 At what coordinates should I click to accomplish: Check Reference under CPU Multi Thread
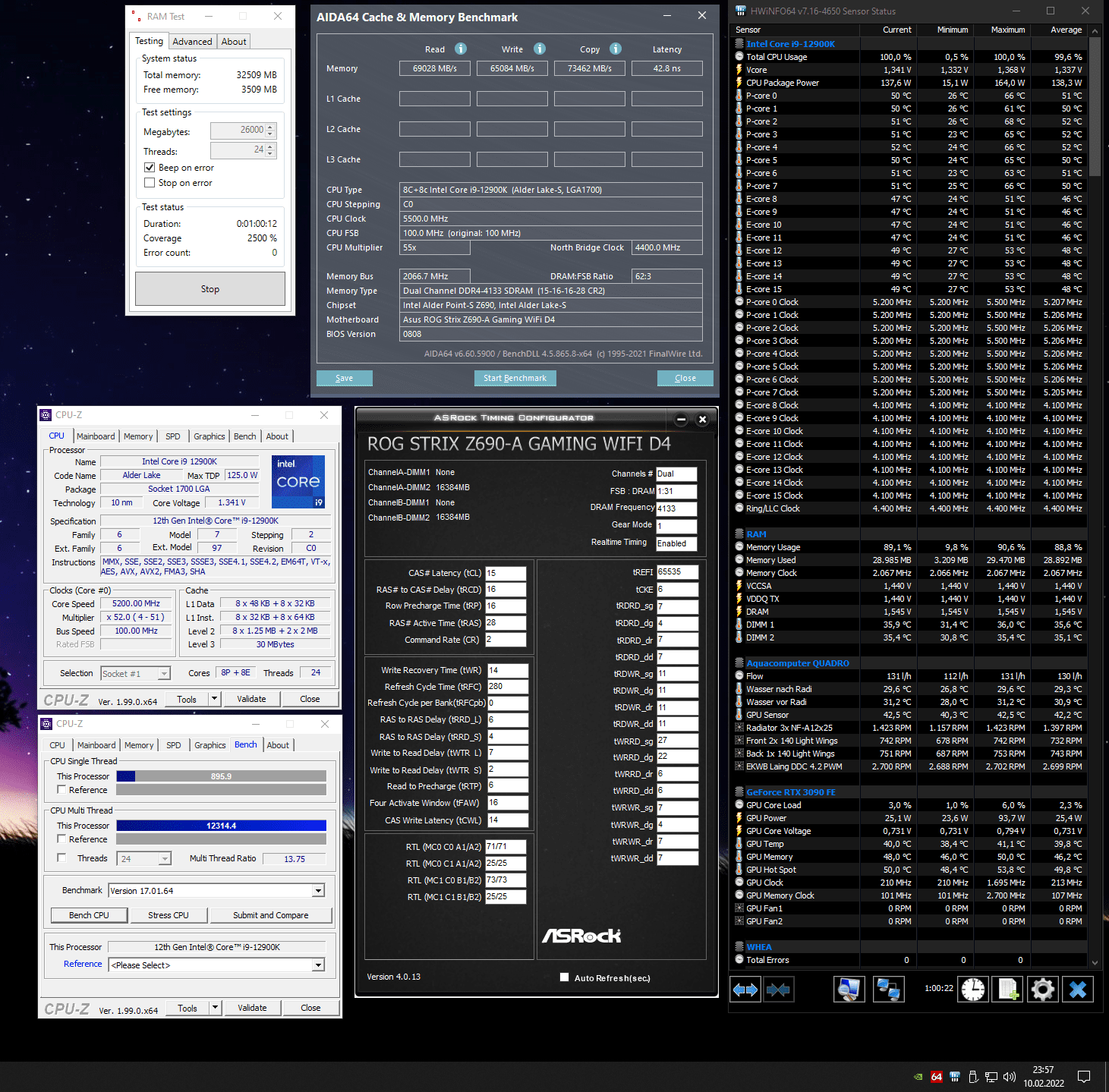tap(61, 839)
